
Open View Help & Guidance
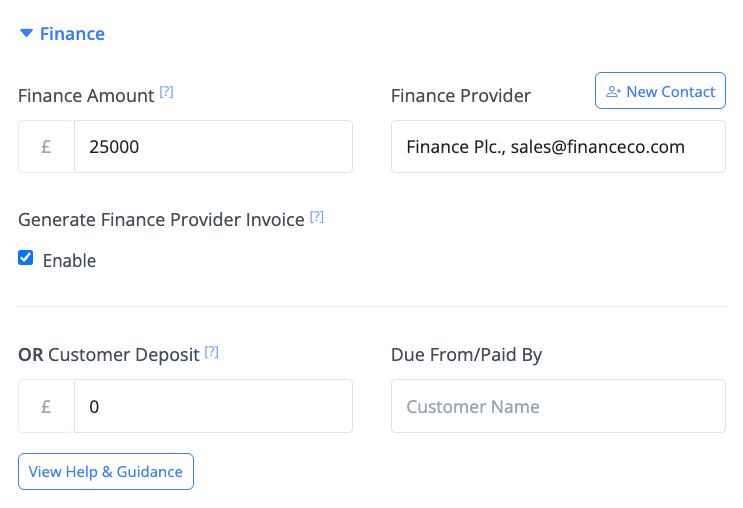106,472
